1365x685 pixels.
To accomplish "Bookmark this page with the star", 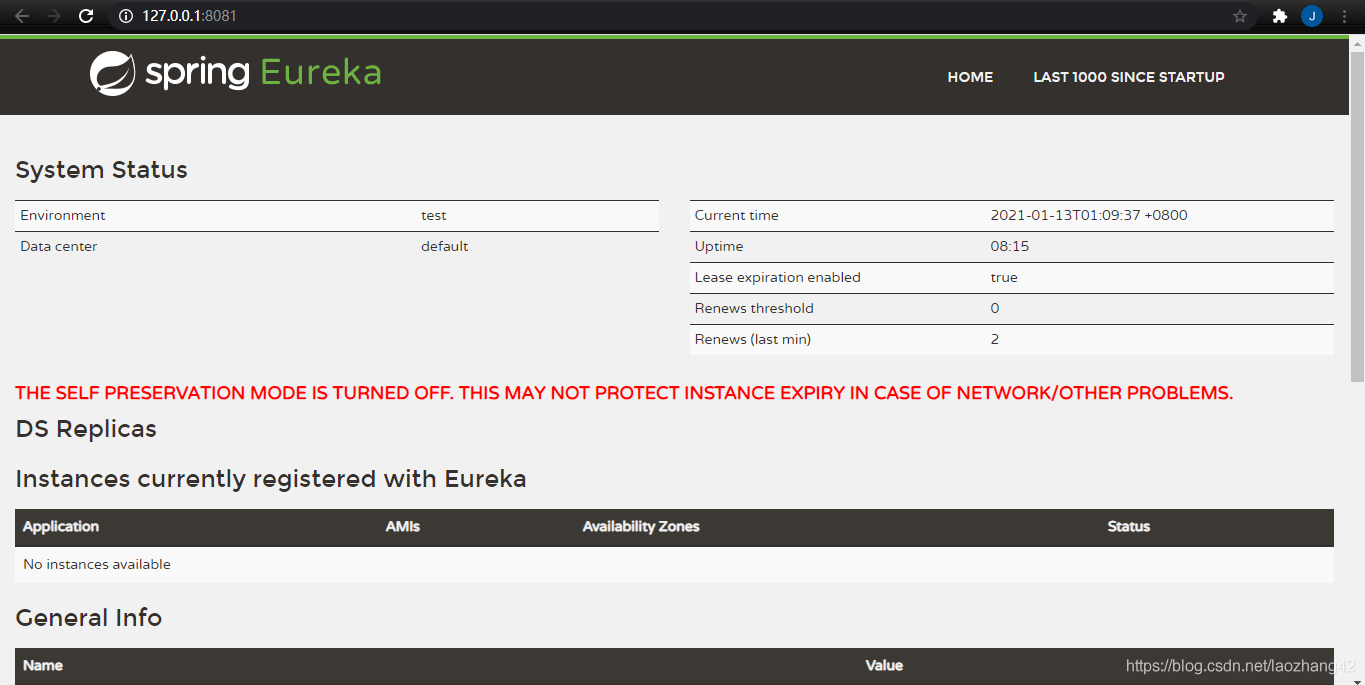I will (1240, 16).
